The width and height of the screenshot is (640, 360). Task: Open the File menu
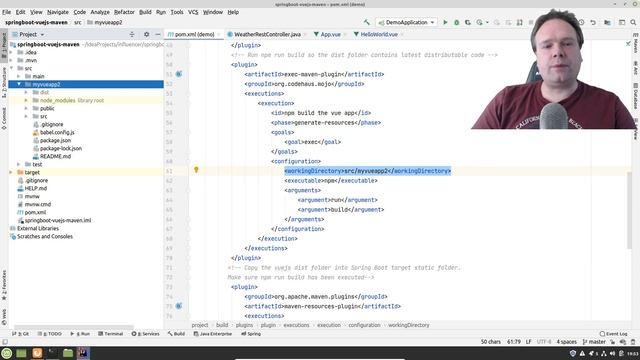[7, 12]
